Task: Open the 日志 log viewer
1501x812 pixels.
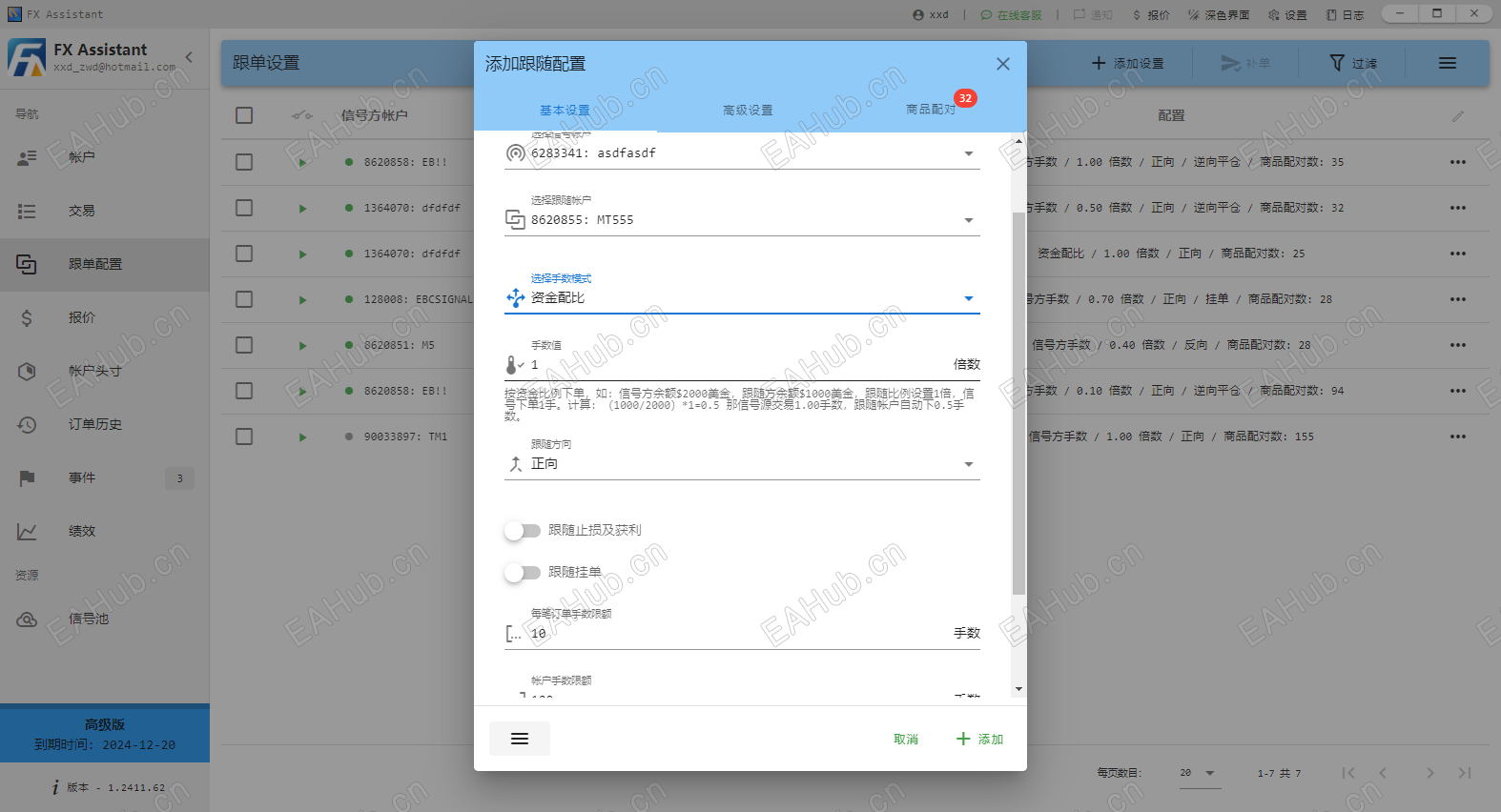Action: click(x=1345, y=14)
